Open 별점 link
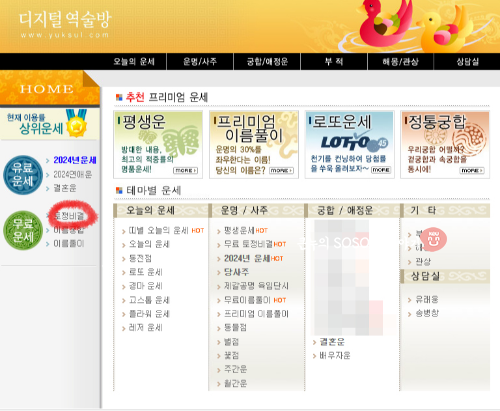Image resolution: width=500 pixels, height=411 pixels. [231, 342]
